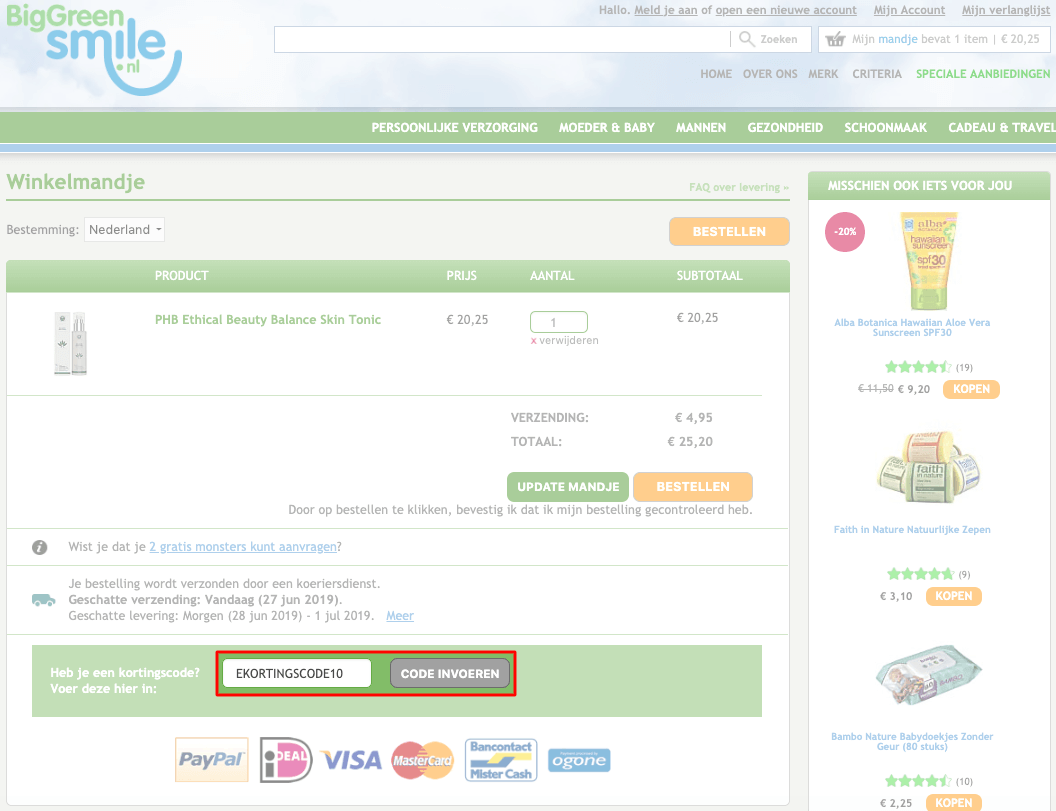This screenshot has height=811, width=1056.
Task: Click the mandje link in header
Action: pos(898,39)
